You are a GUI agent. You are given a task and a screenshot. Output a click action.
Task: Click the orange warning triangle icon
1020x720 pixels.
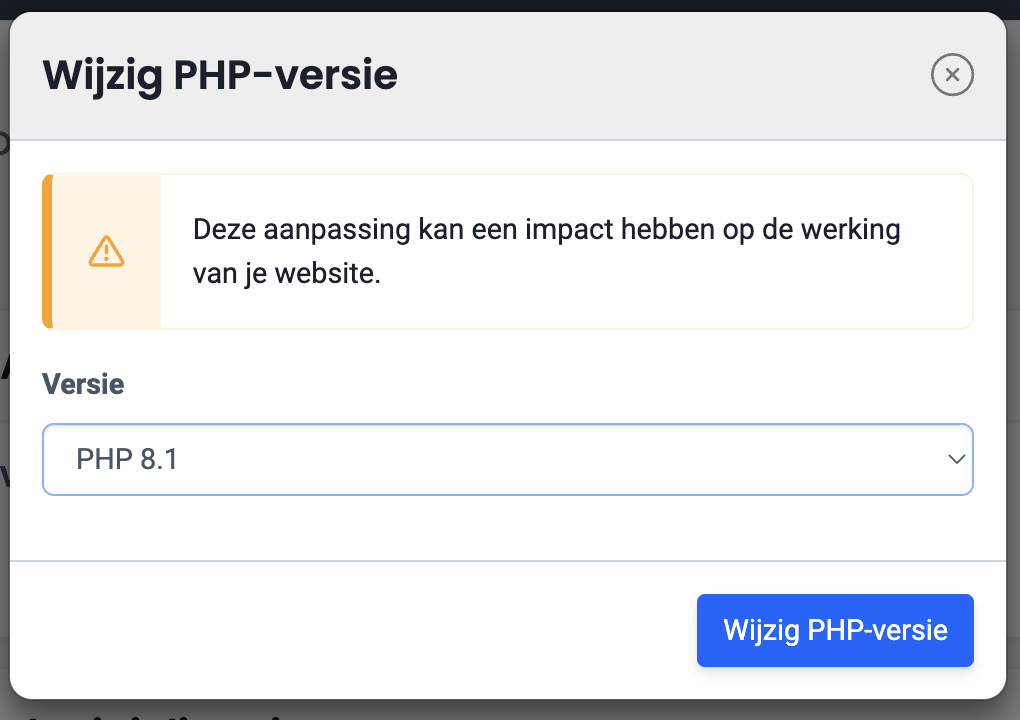coord(106,251)
